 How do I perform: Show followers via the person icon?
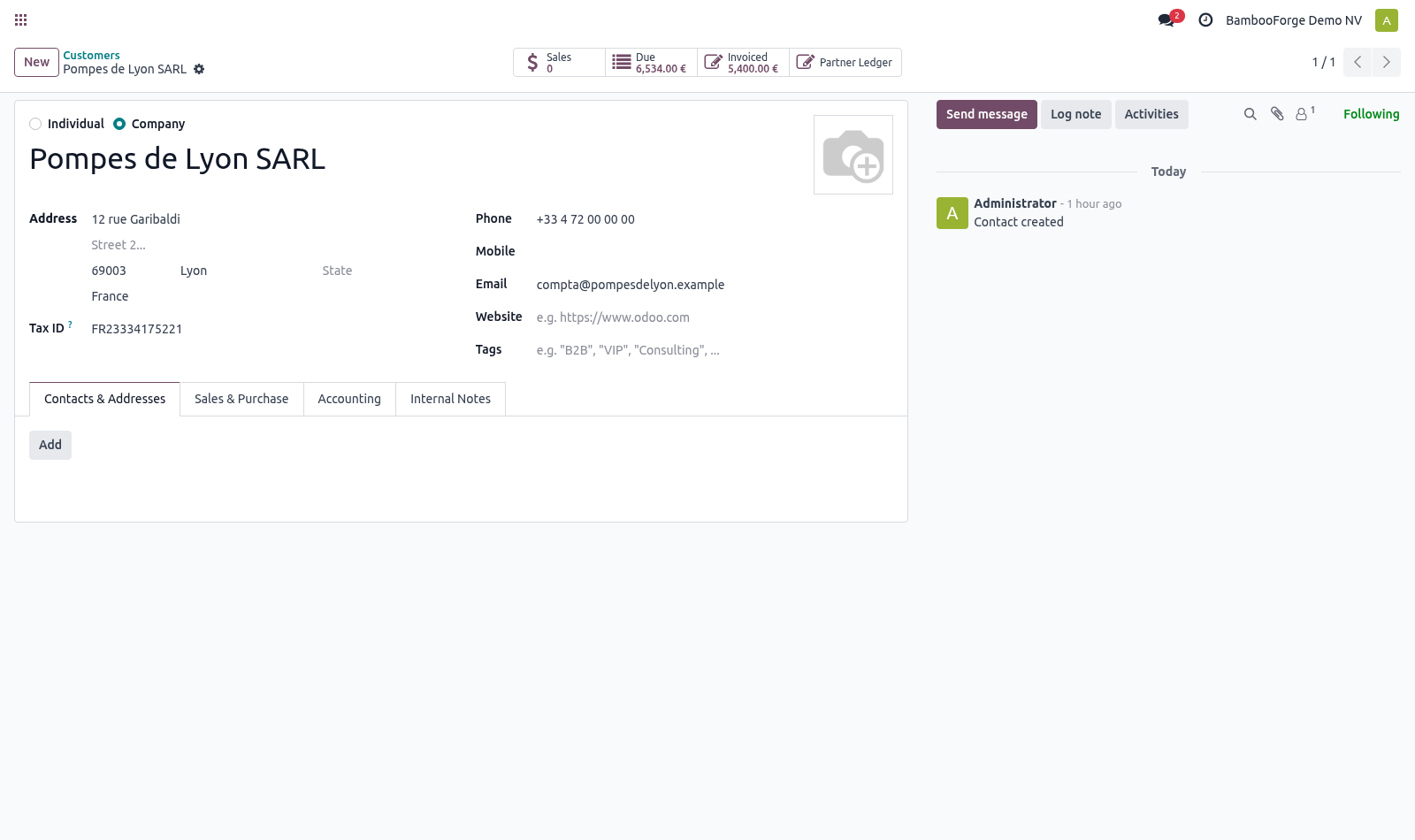click(1304, 113)
